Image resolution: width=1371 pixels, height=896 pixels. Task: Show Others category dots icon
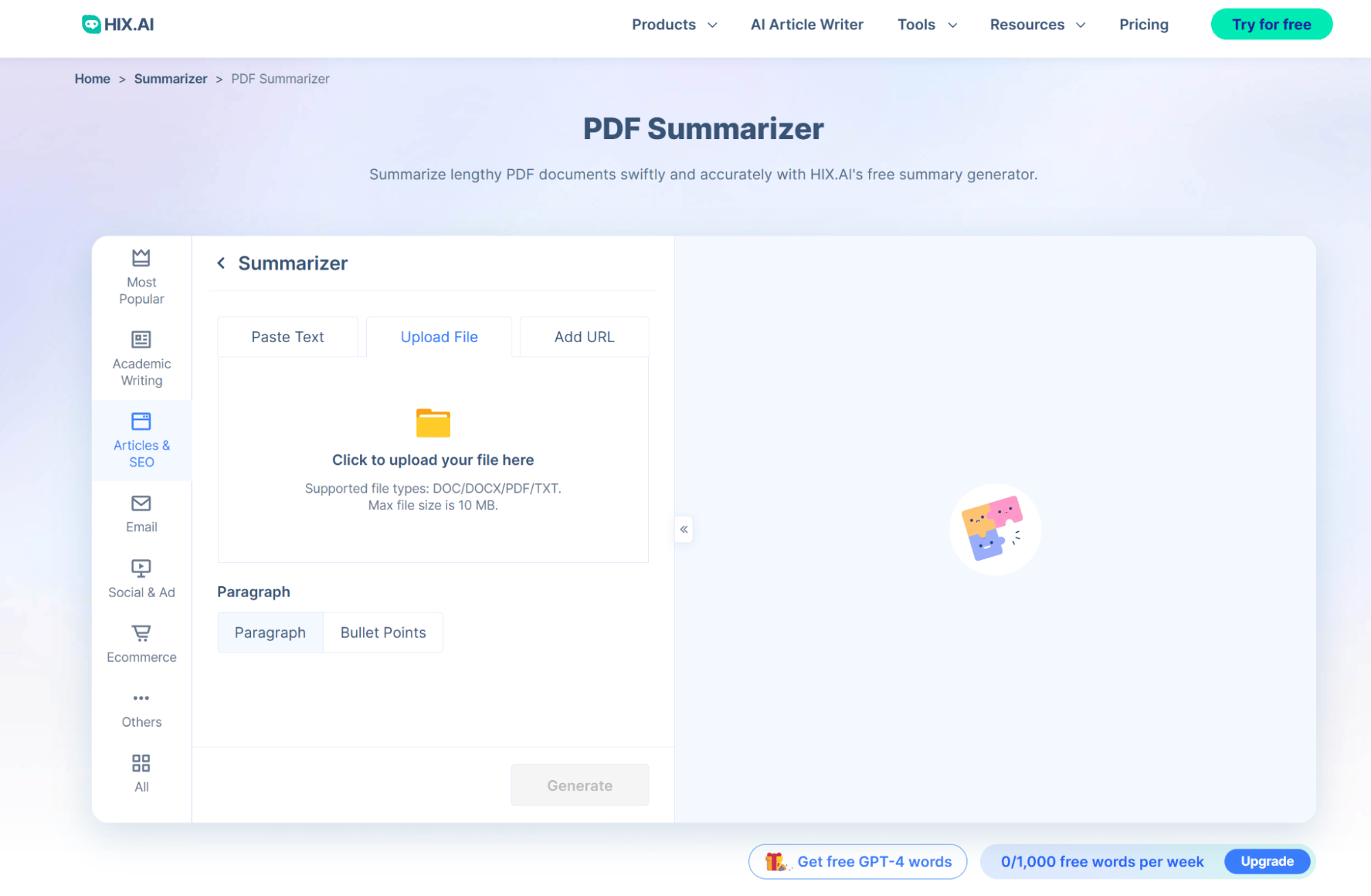[x=141, y=698]
